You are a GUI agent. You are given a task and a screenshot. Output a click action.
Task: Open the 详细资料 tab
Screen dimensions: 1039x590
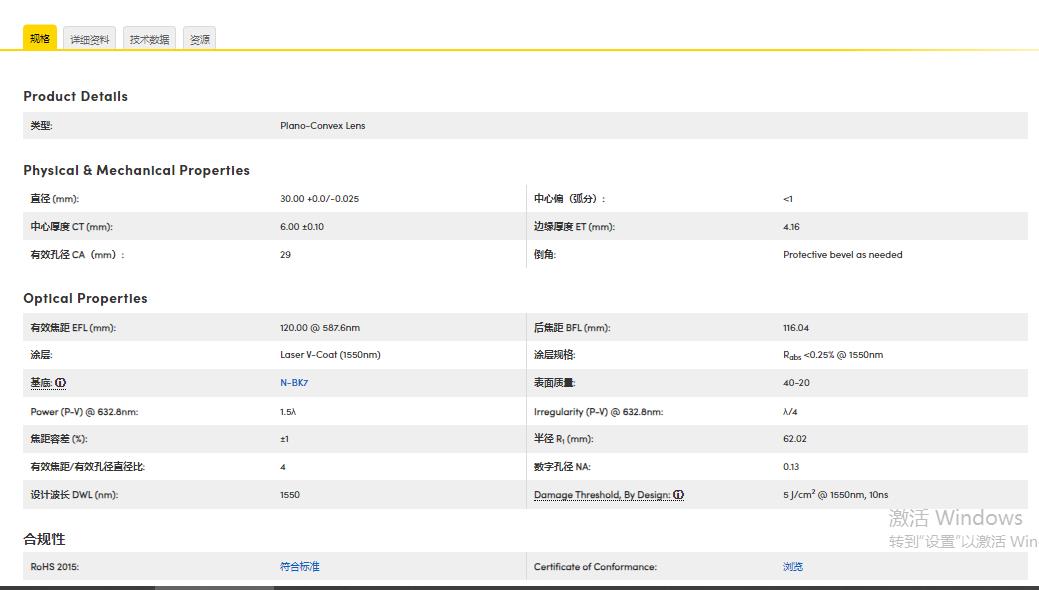pos(90,39)
